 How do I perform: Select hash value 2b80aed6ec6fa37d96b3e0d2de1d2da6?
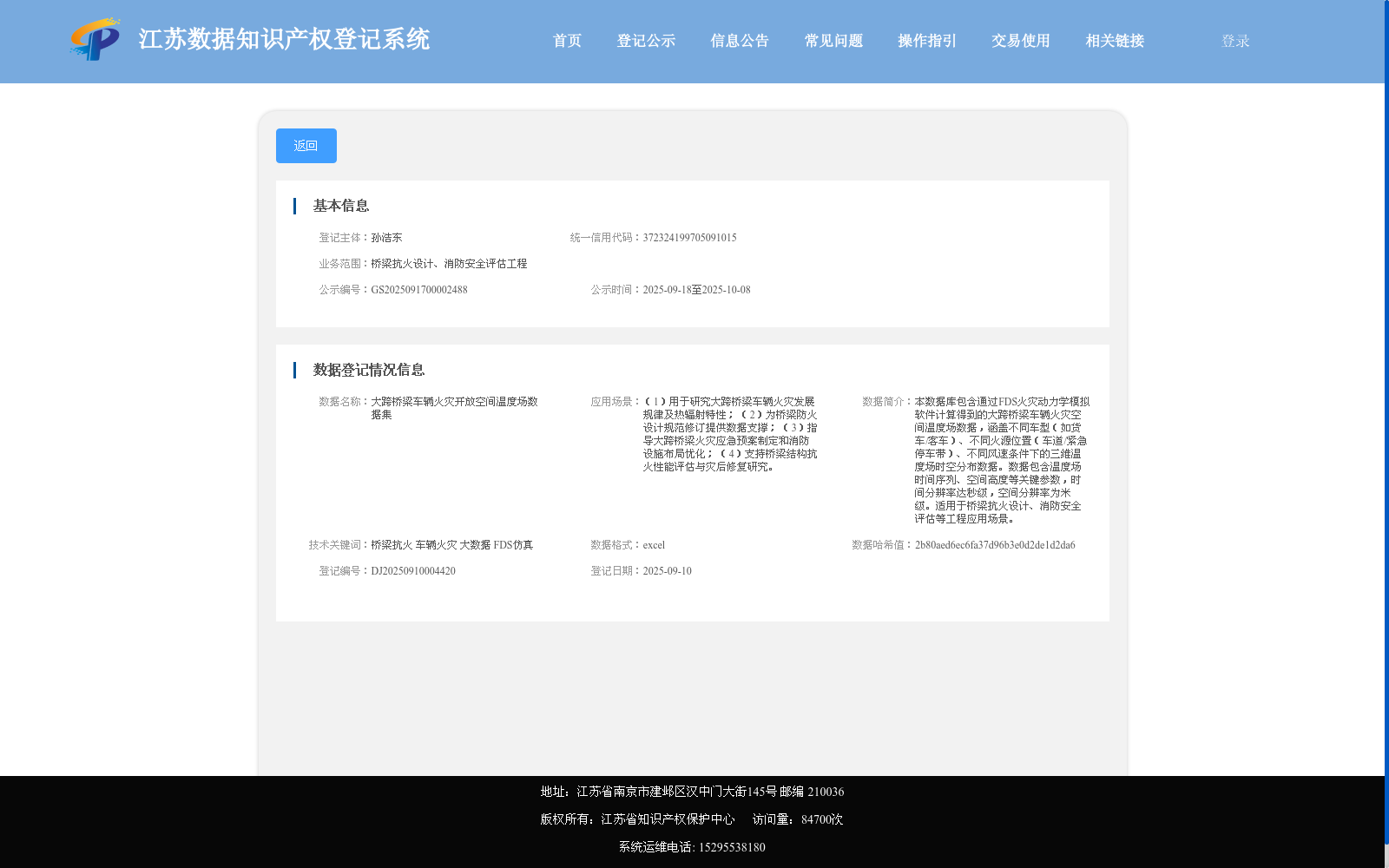995,545
